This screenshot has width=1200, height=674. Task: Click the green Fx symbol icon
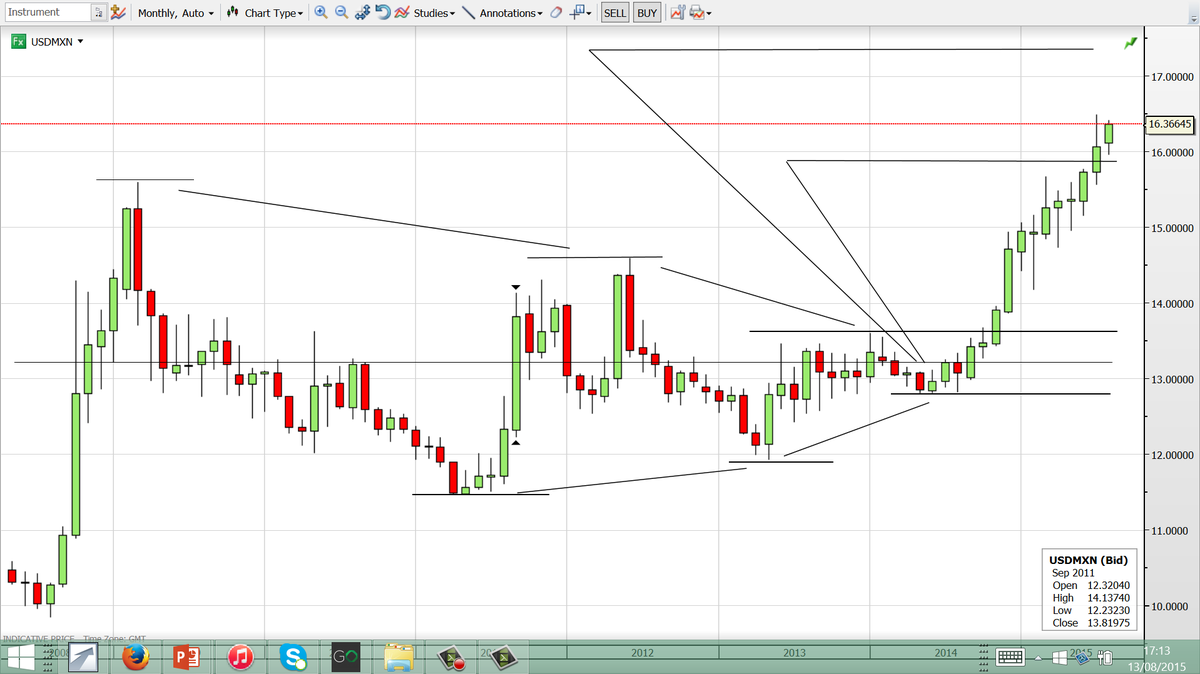pos(18,41)
